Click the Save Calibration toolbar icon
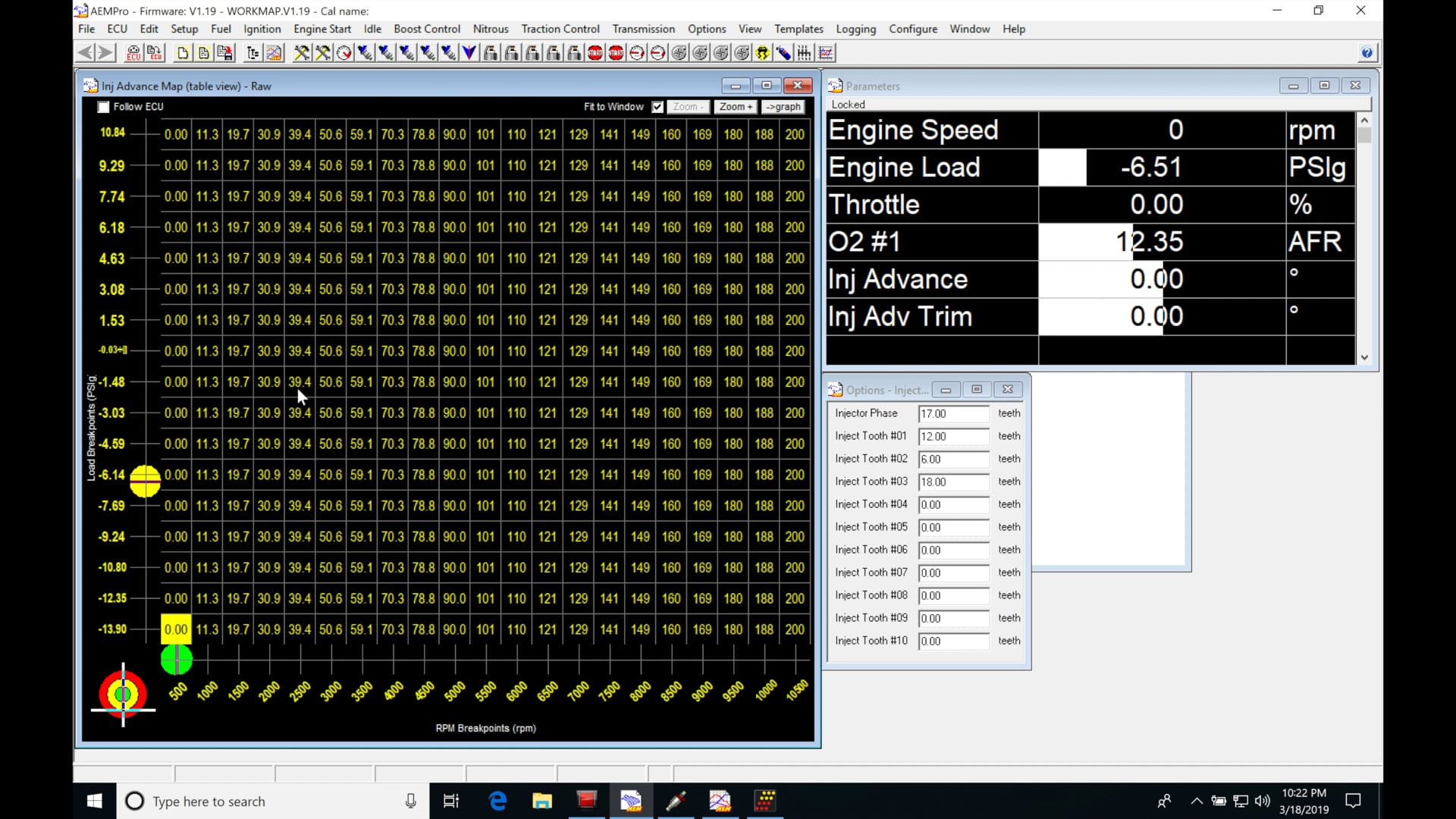 click(x=224, y=53)
